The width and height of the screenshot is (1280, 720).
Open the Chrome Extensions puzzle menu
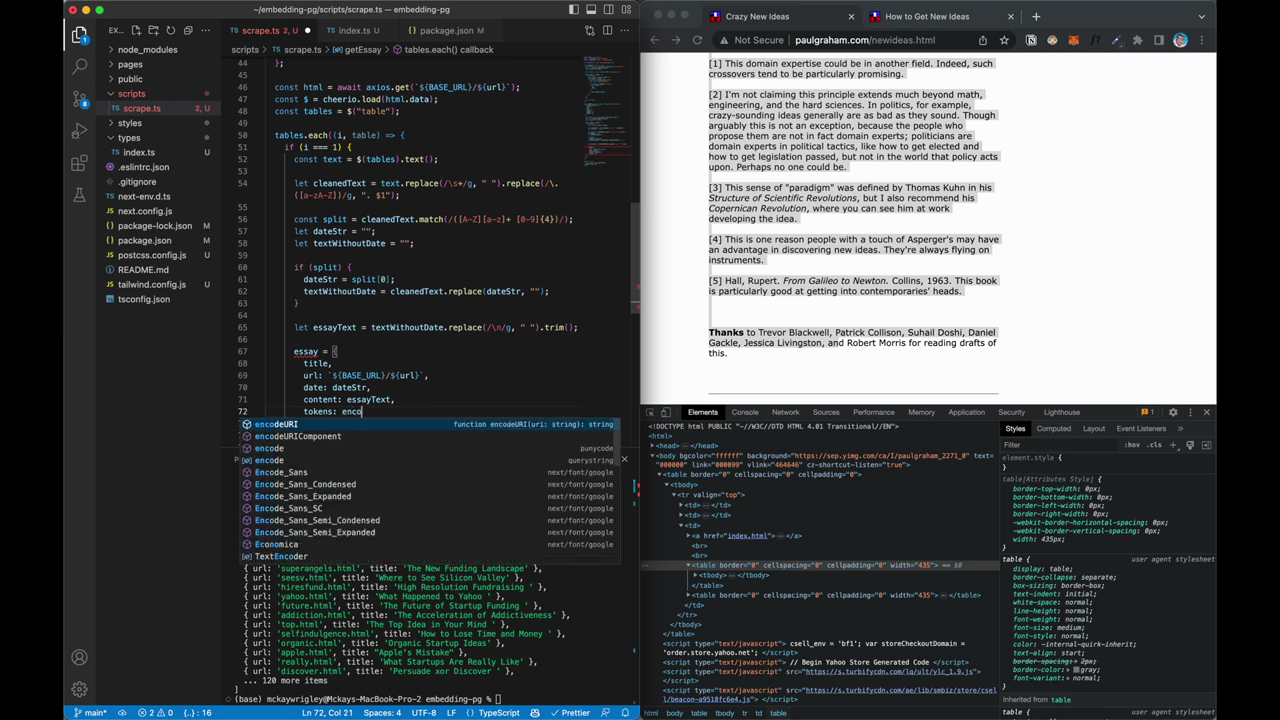point(1137,41)
